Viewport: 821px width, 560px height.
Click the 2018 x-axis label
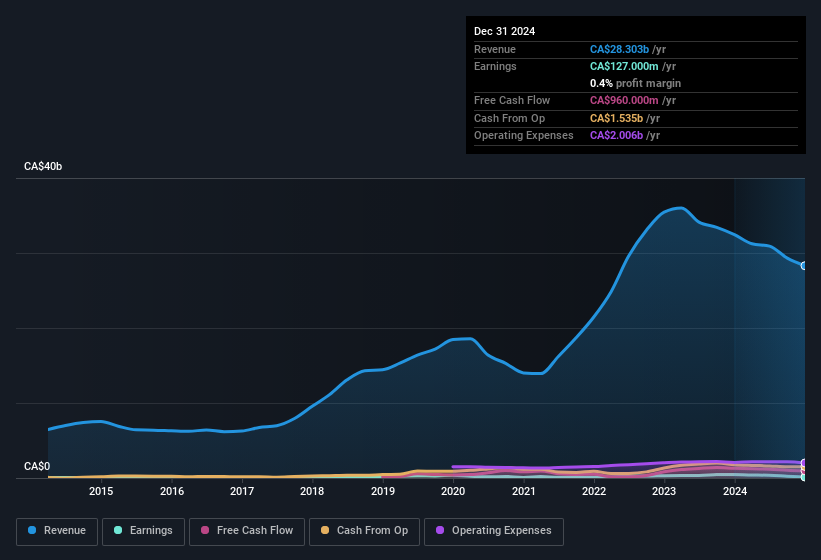coord(312,491)
